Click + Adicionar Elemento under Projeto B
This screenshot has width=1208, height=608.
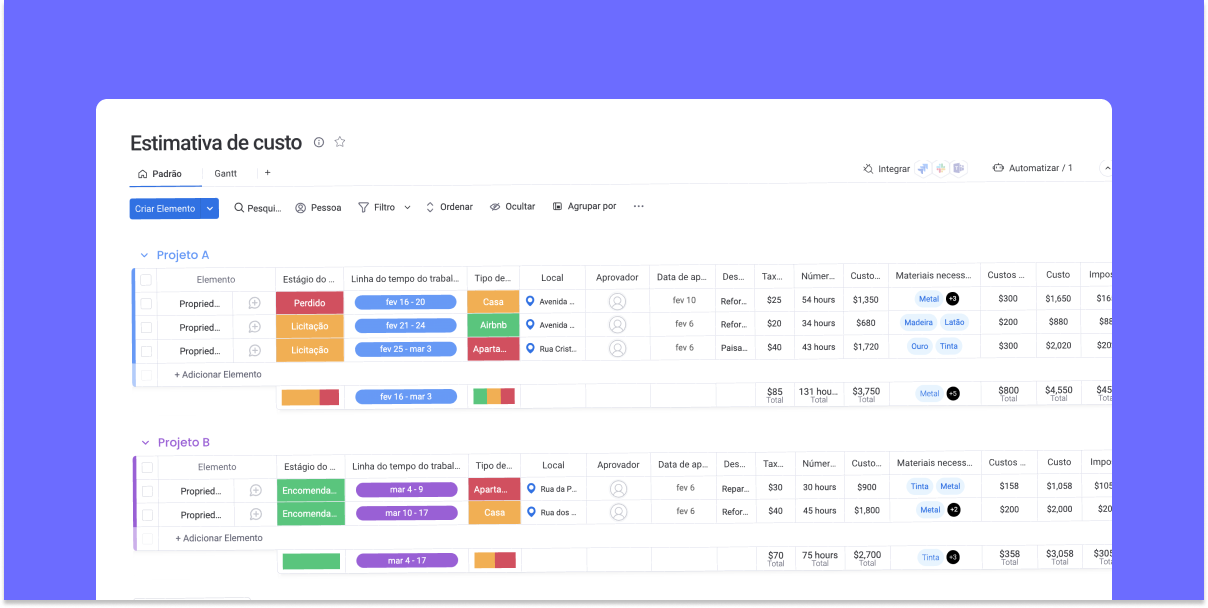(219, 538)
